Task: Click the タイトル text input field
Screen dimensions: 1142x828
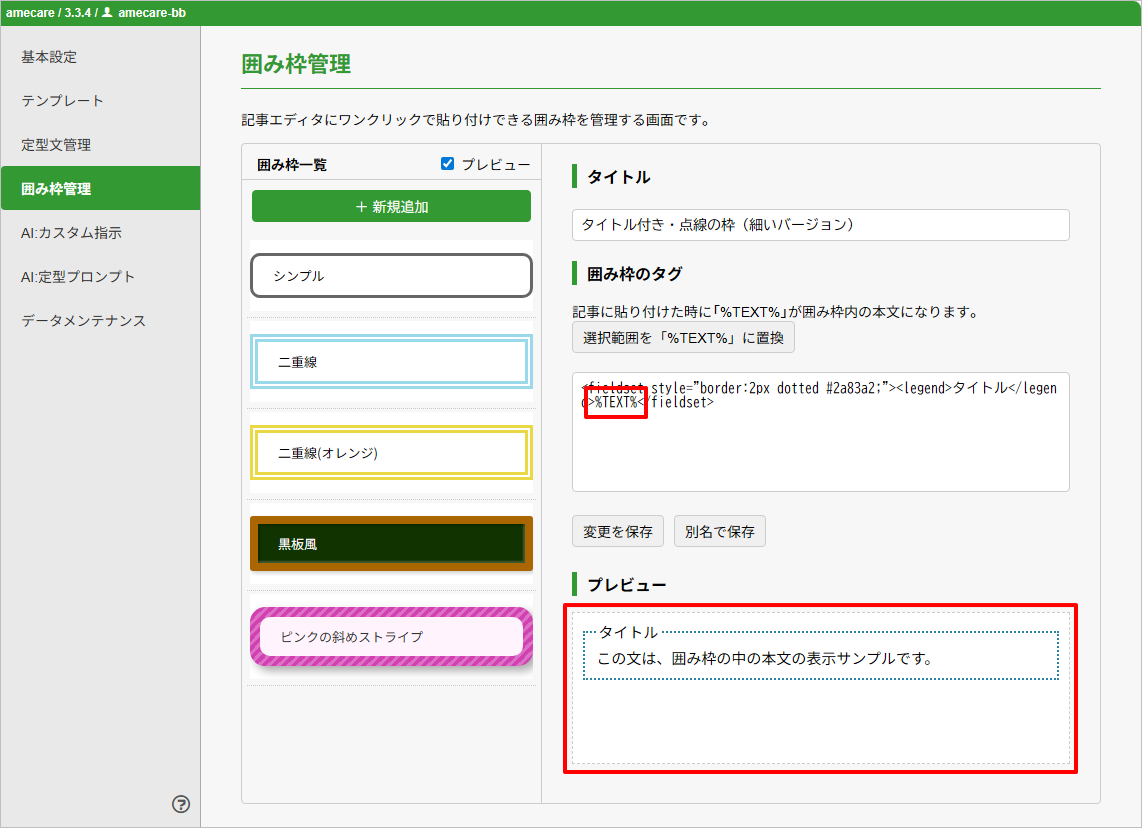Action: tap(820, 225)
